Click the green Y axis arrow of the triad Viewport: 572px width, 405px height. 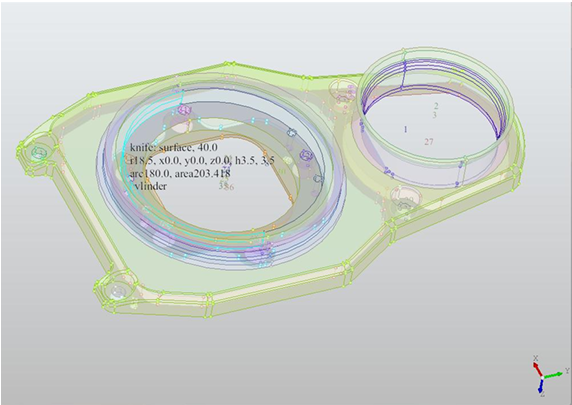coord(553,375)
